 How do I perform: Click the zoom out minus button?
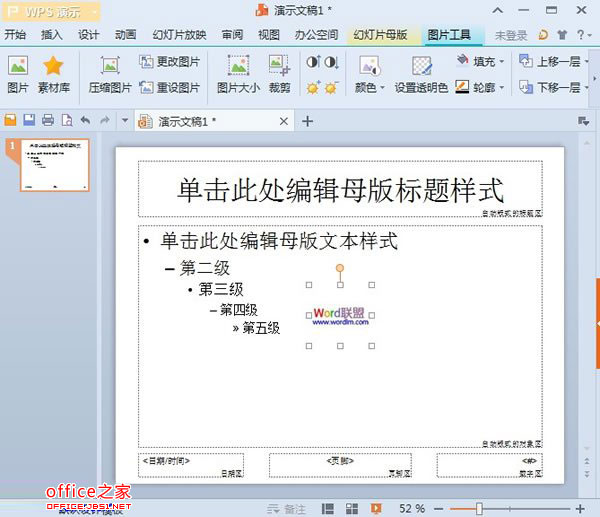point(439,509)
